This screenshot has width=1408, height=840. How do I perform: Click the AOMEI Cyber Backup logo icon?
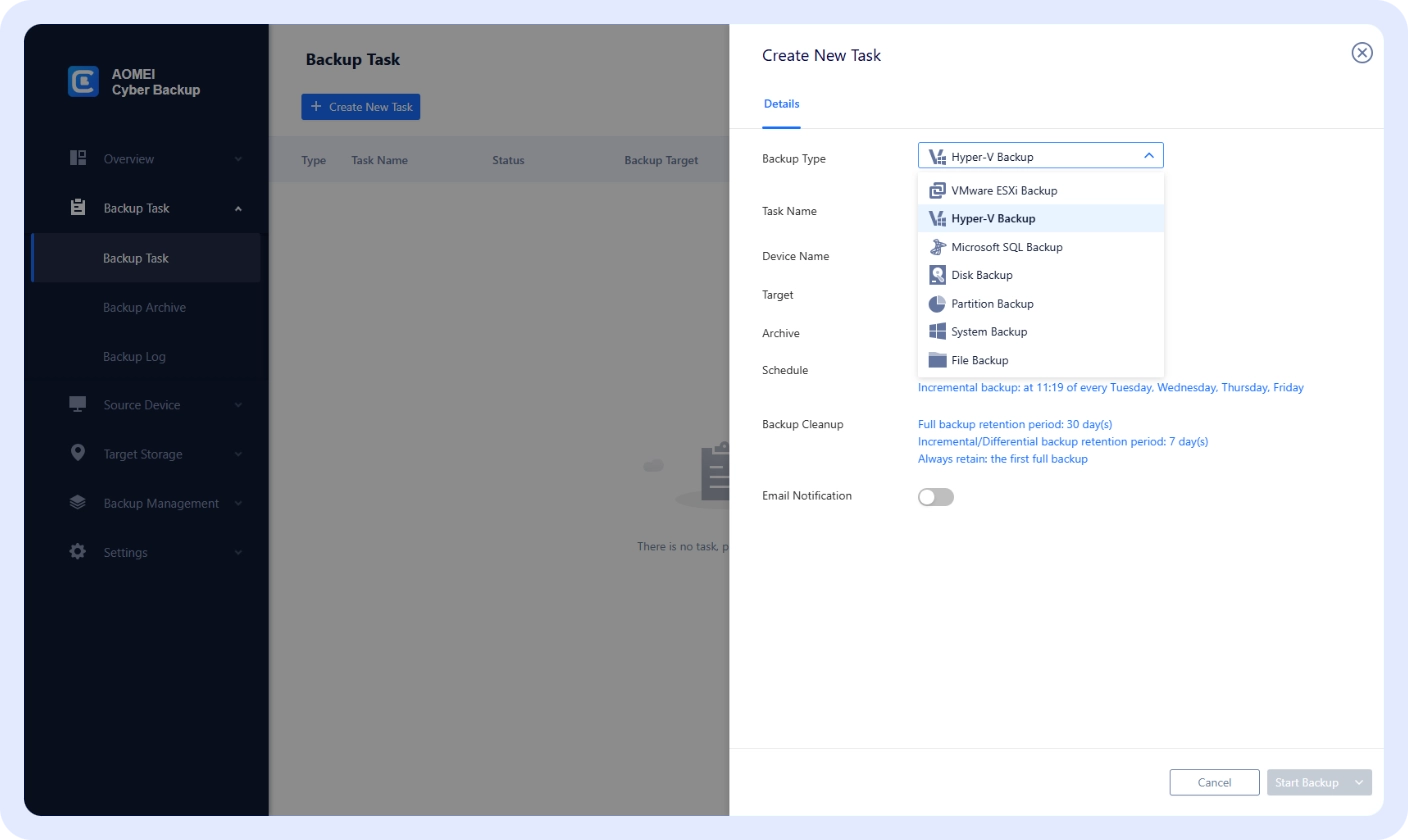(x=83, y=81)
